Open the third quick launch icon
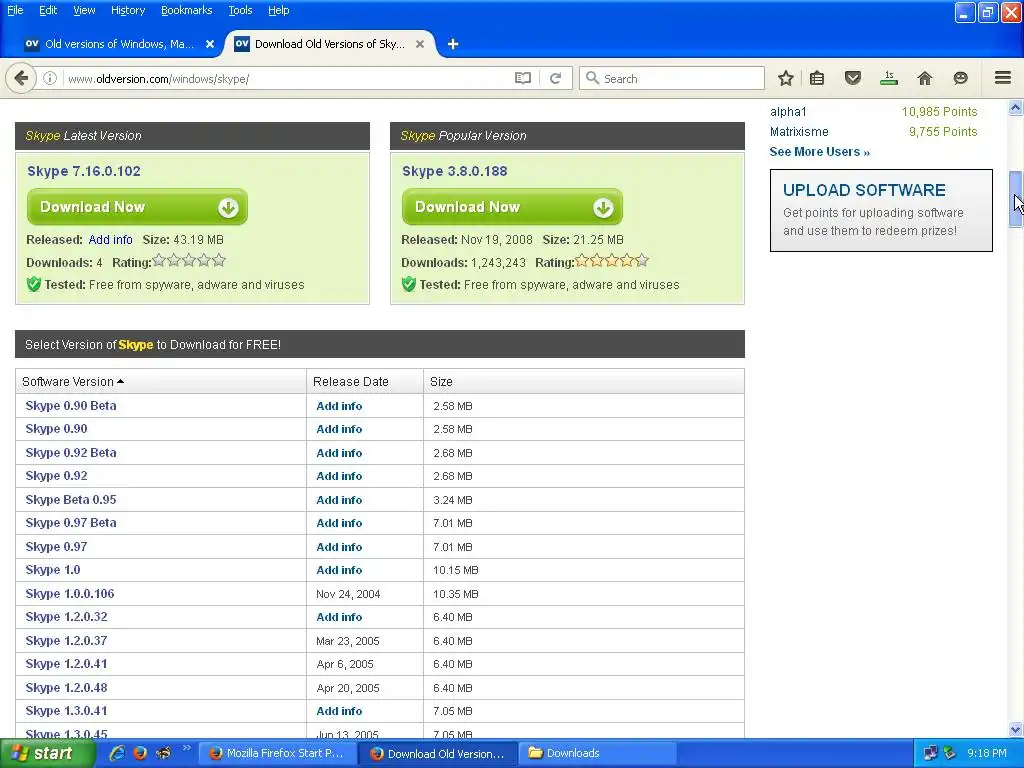This screenshot has width=1024, height=768. pyautogui.click(x=163, y=753)
